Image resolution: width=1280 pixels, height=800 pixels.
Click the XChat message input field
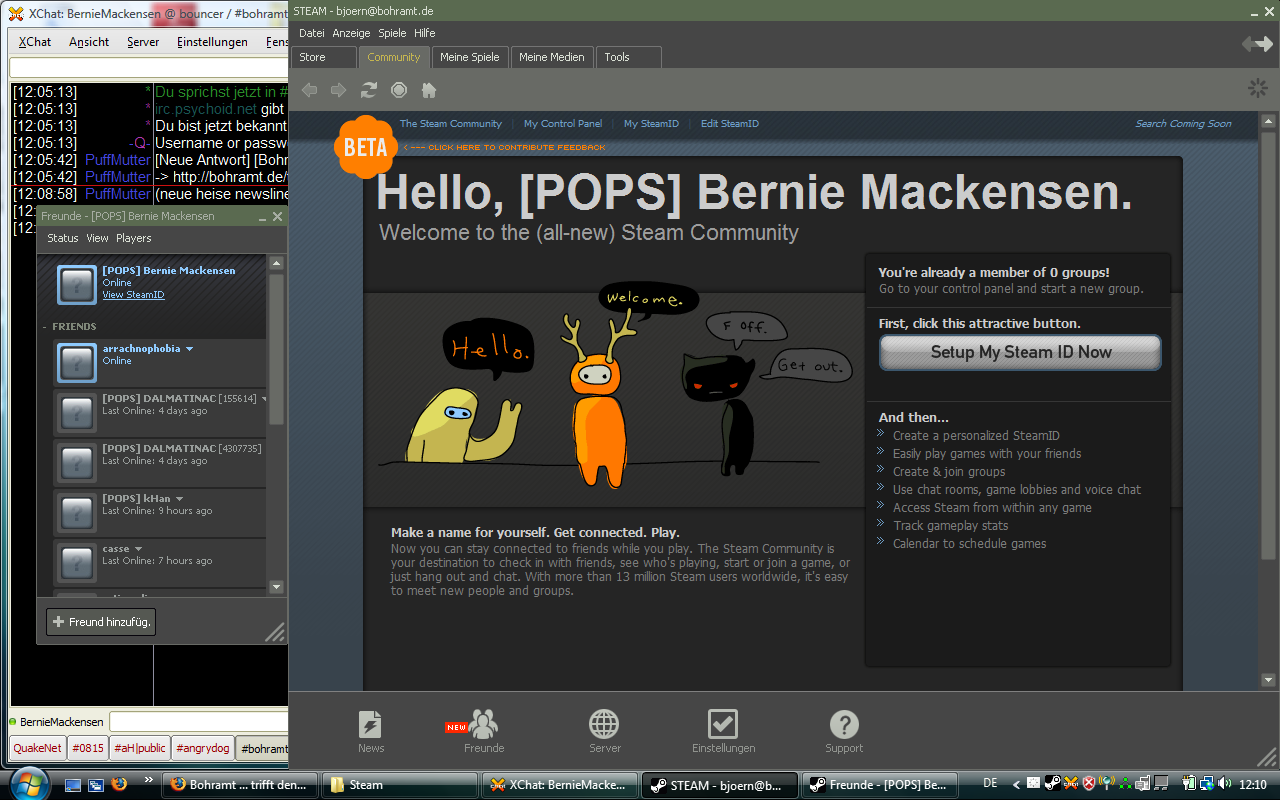[x=198, y=722]
